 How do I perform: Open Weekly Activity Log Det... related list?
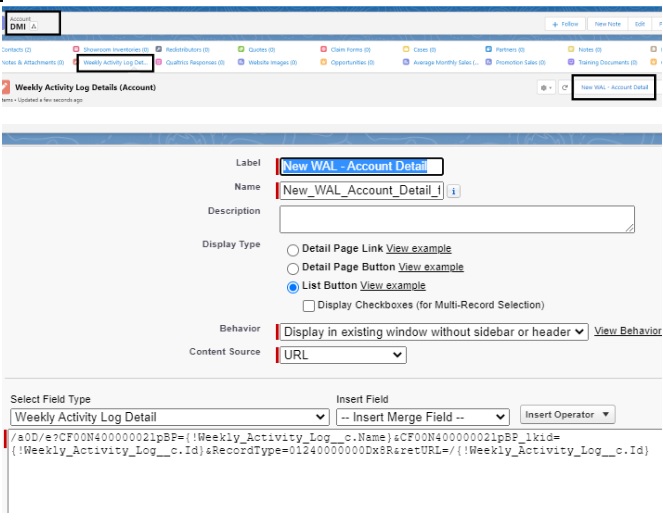click(115, 63)
